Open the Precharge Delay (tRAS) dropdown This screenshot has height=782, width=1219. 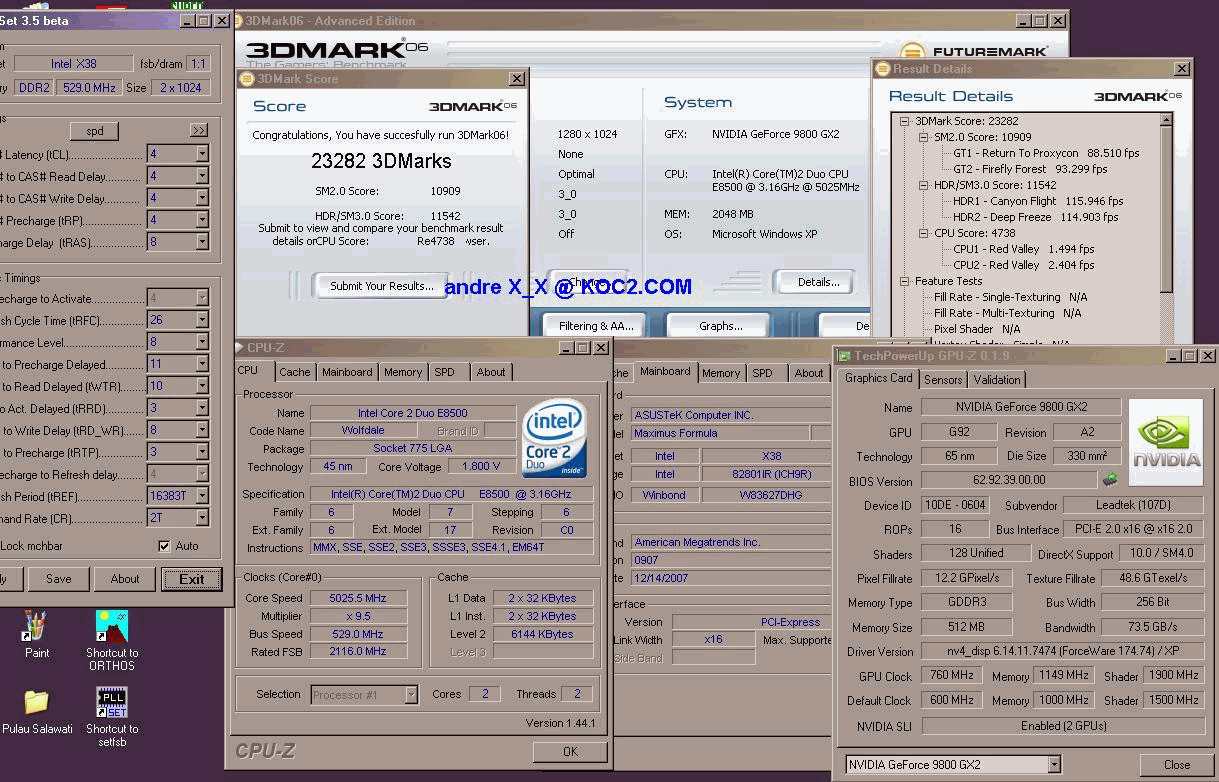click(202, 242)
